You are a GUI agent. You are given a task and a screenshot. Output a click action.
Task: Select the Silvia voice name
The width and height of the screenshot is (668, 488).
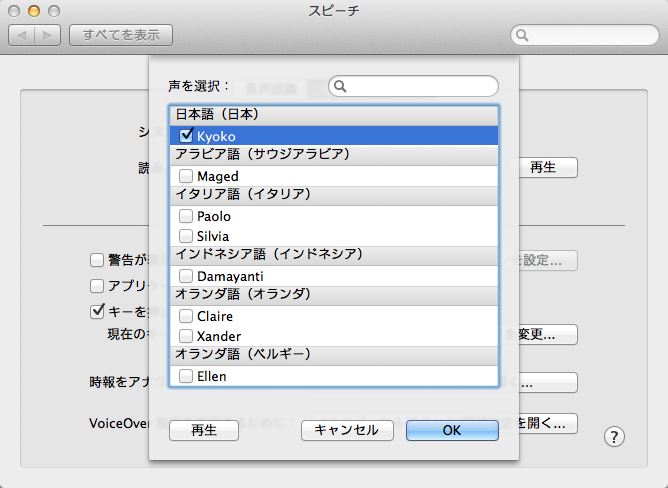213,236
